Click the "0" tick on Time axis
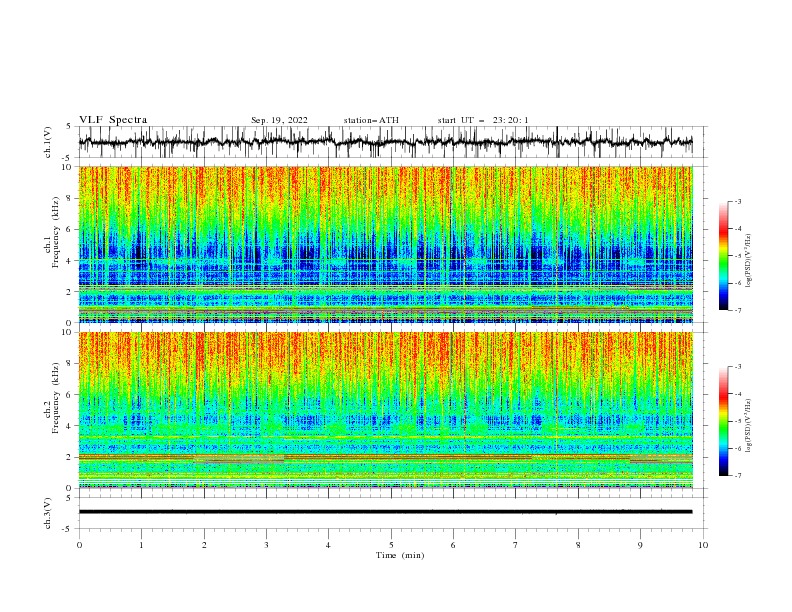 (x=79, y=545)
